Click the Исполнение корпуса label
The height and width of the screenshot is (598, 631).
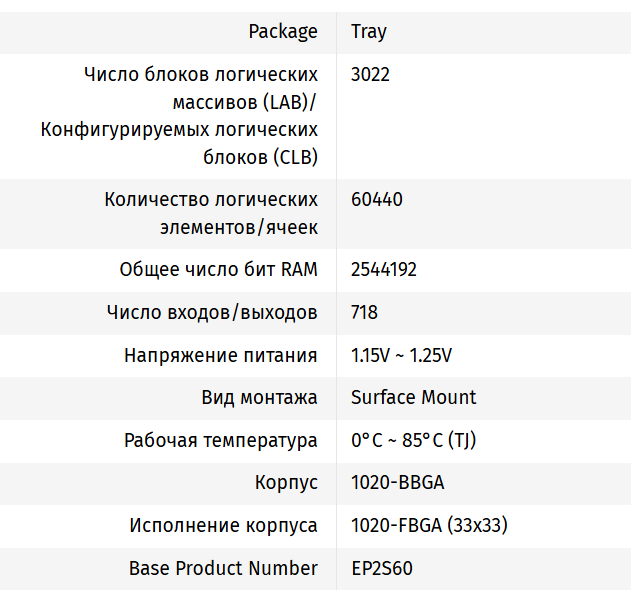click(x=223, y=525)
